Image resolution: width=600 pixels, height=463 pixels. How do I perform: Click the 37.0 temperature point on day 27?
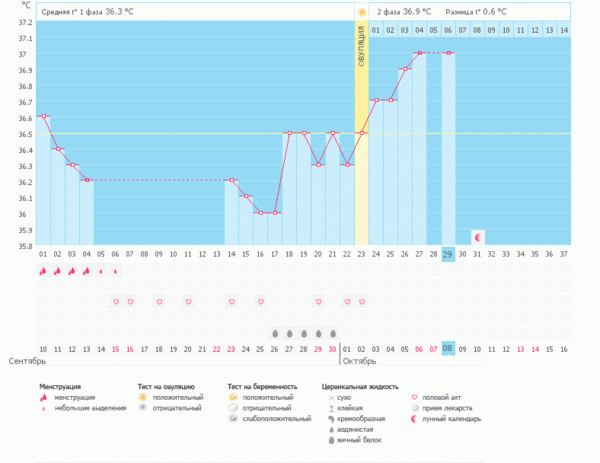point(420,53)
